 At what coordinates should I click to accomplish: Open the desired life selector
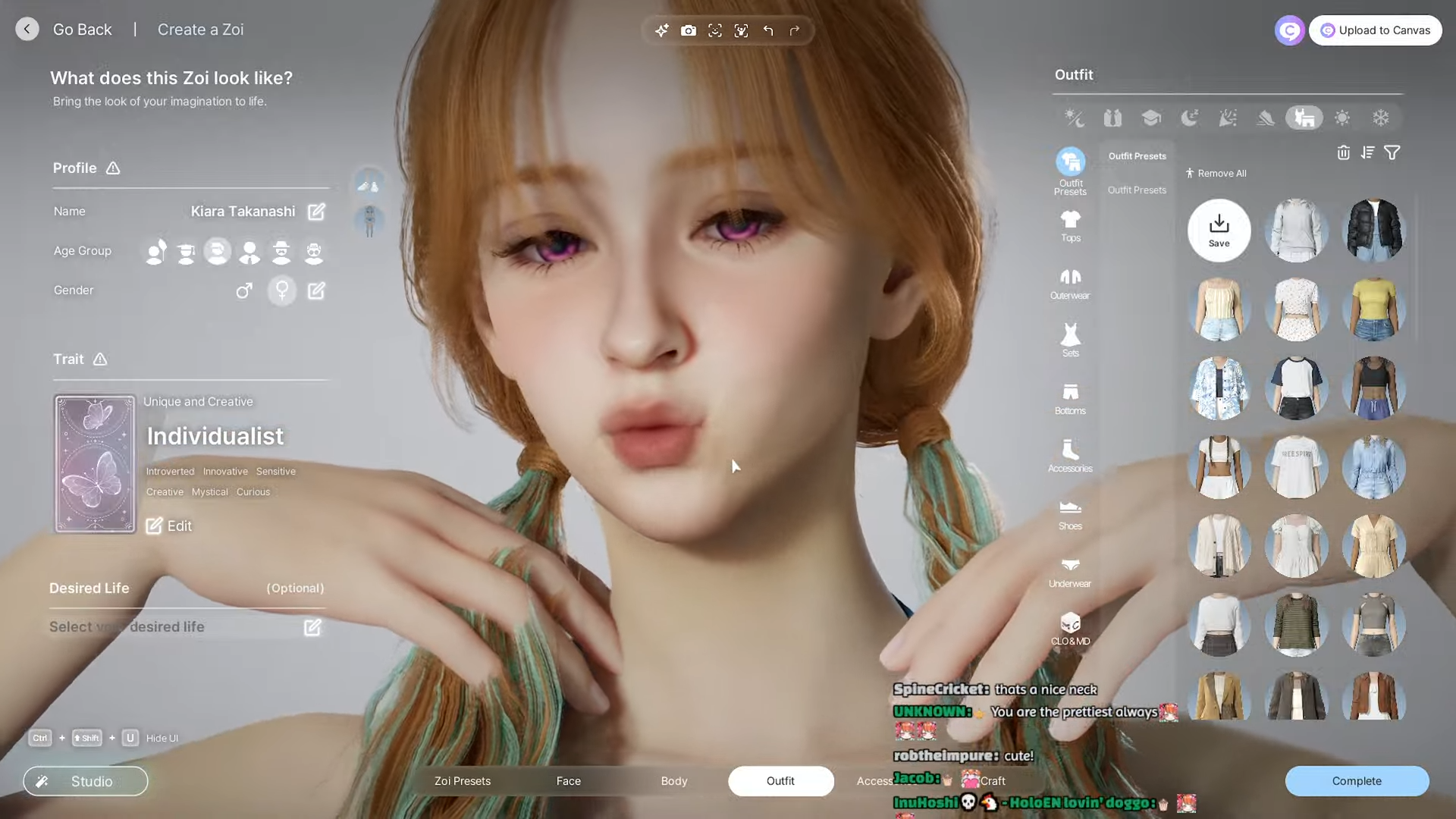click(312, 627)
